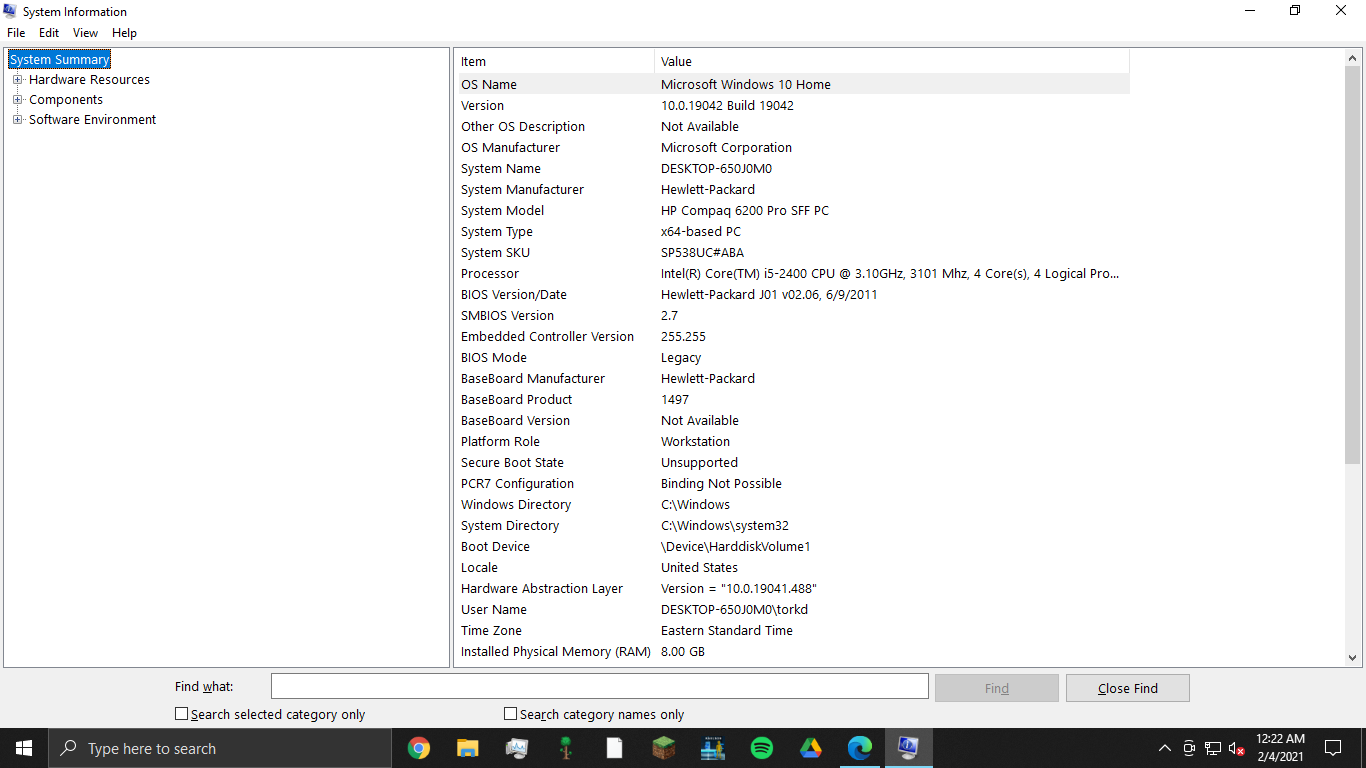Select the Installed Physical Memory (RAM) row
Viewport: 1366px width, 768px height.
(x=794, y=652)
